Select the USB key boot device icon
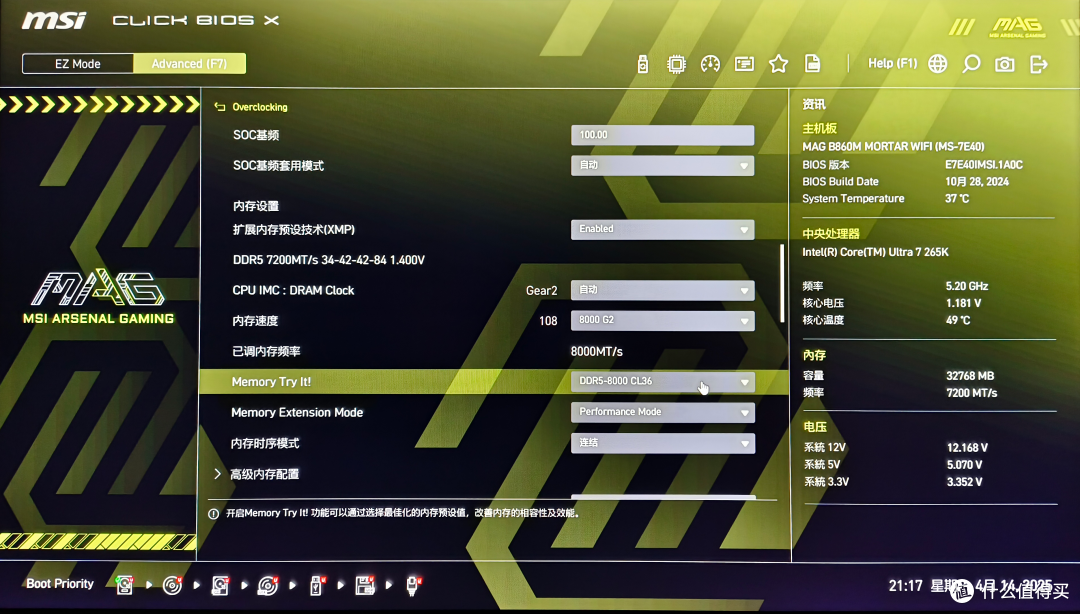This screenshot has width=1080, height=614. click(317, 585)
